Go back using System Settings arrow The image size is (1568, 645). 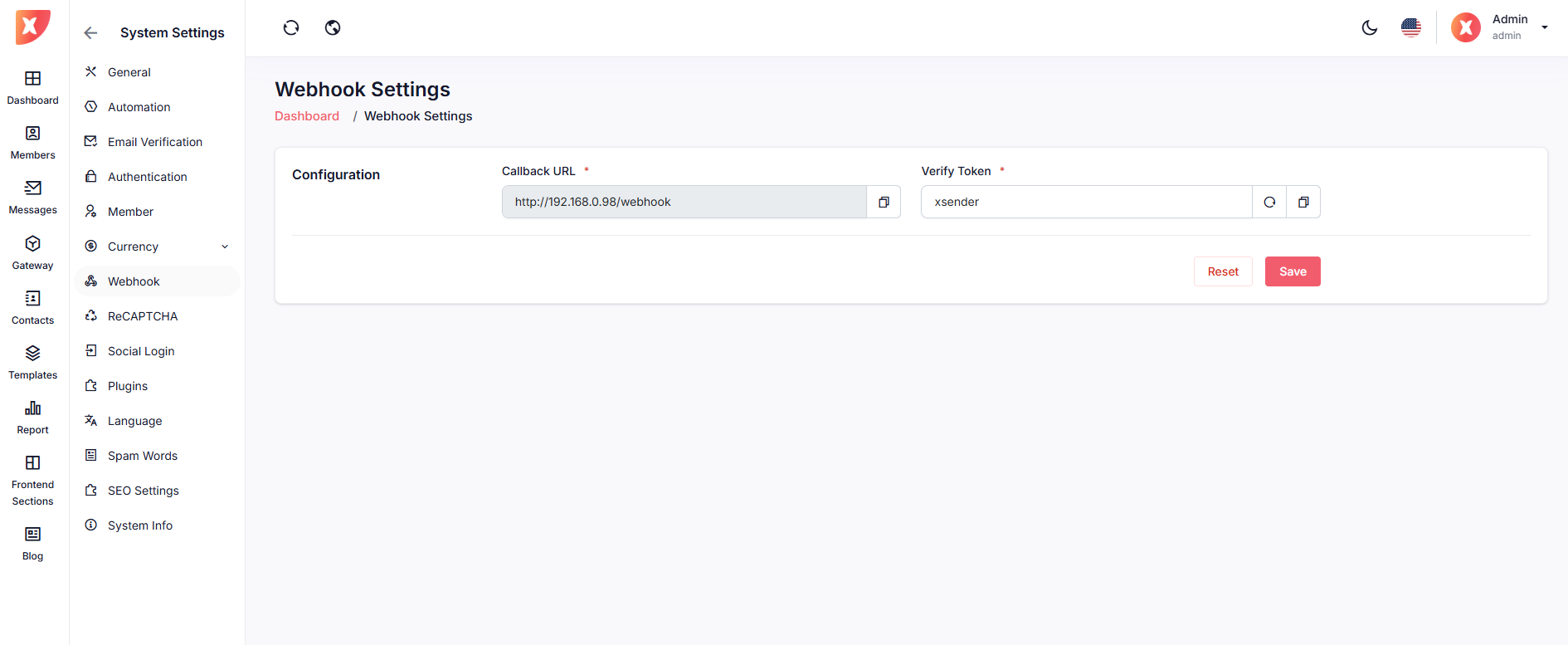[x=91, y=33]
